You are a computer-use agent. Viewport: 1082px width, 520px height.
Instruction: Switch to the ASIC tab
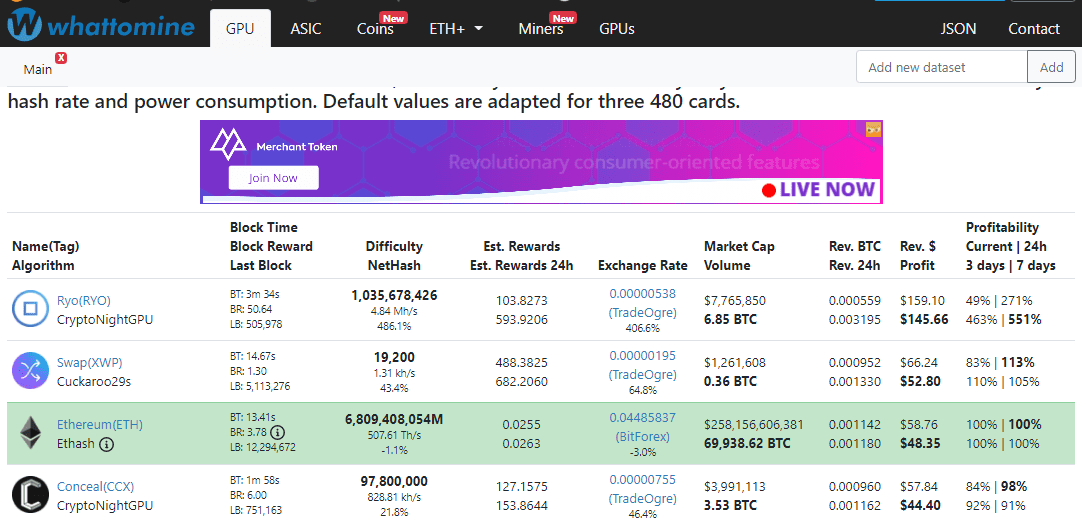coord(306,28)
